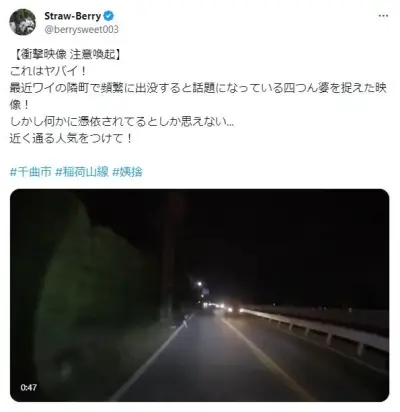This screenshot has width=400, height=412.
Task: Play the embedded night road video
Action: (200, 295)
